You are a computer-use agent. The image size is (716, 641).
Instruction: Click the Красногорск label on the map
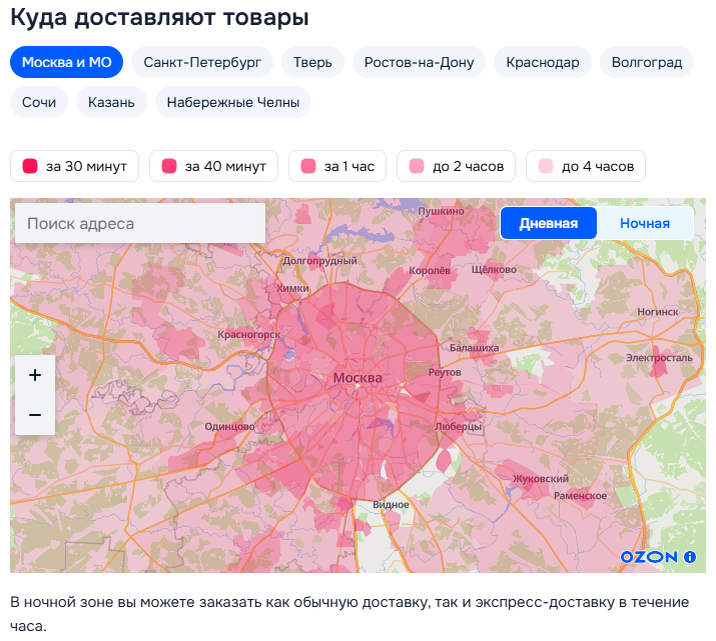(x=249, y=335)
